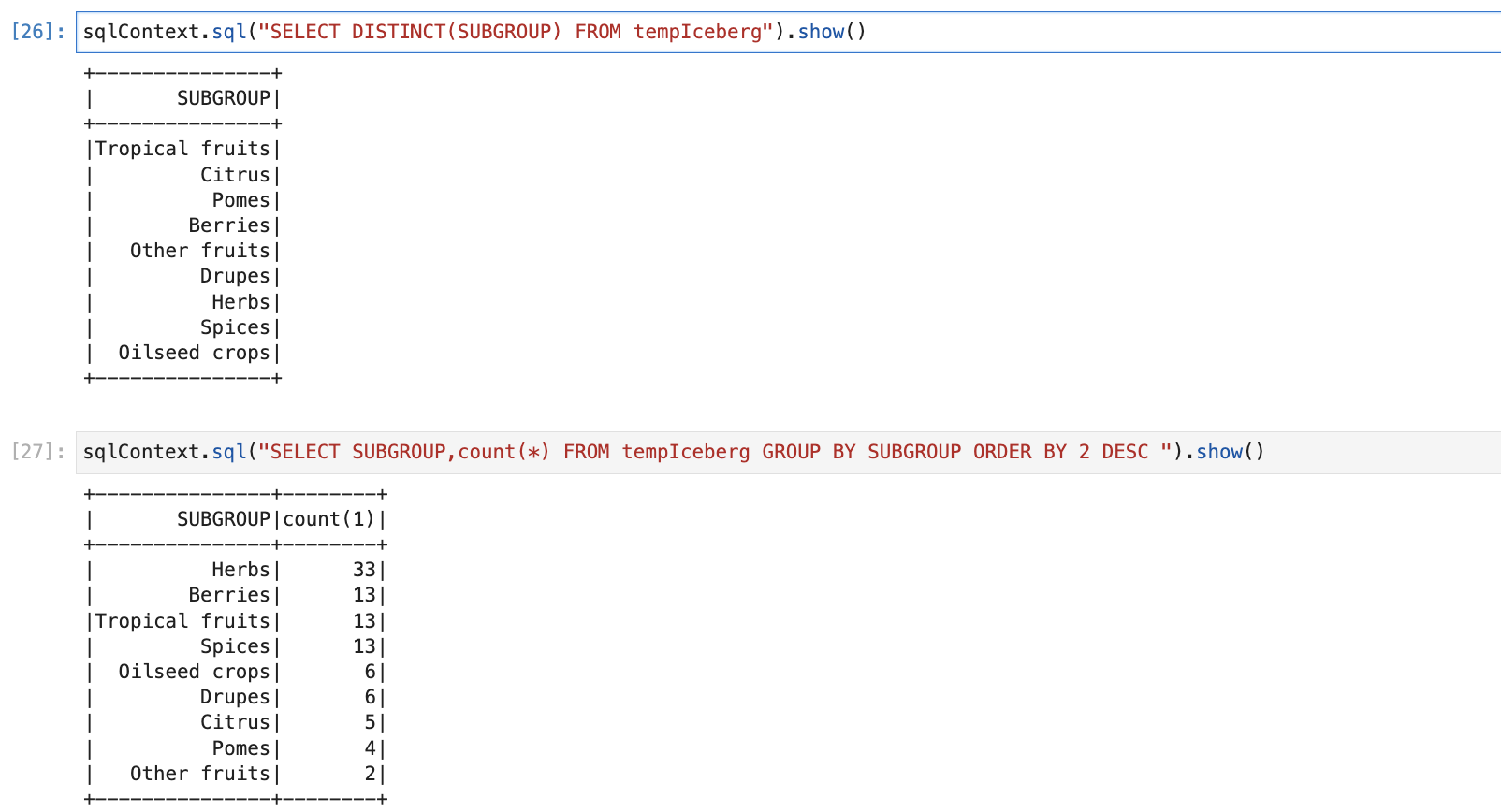The width and height of the screenshot is (1501, 812).
Task: Click Oilseed crops in first output table
Action: [x=194, y=353]
